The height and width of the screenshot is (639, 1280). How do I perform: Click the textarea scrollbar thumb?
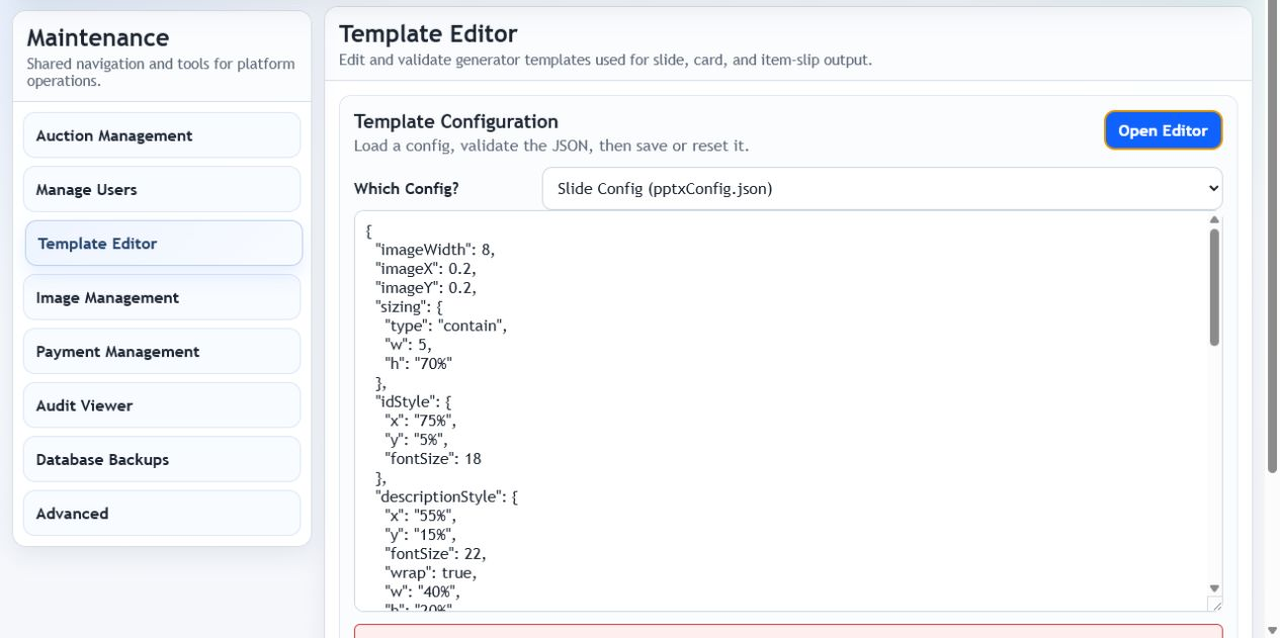pos(1214,287)
